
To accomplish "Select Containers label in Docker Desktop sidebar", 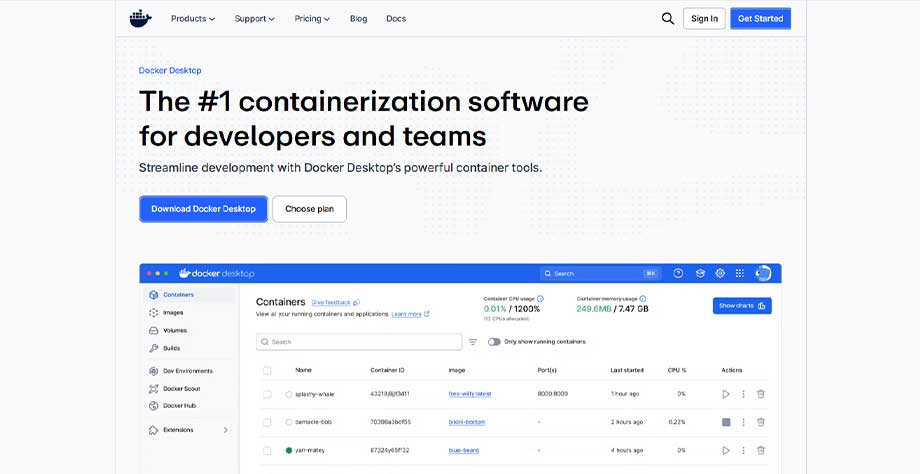I will click(x=178, y=294).
